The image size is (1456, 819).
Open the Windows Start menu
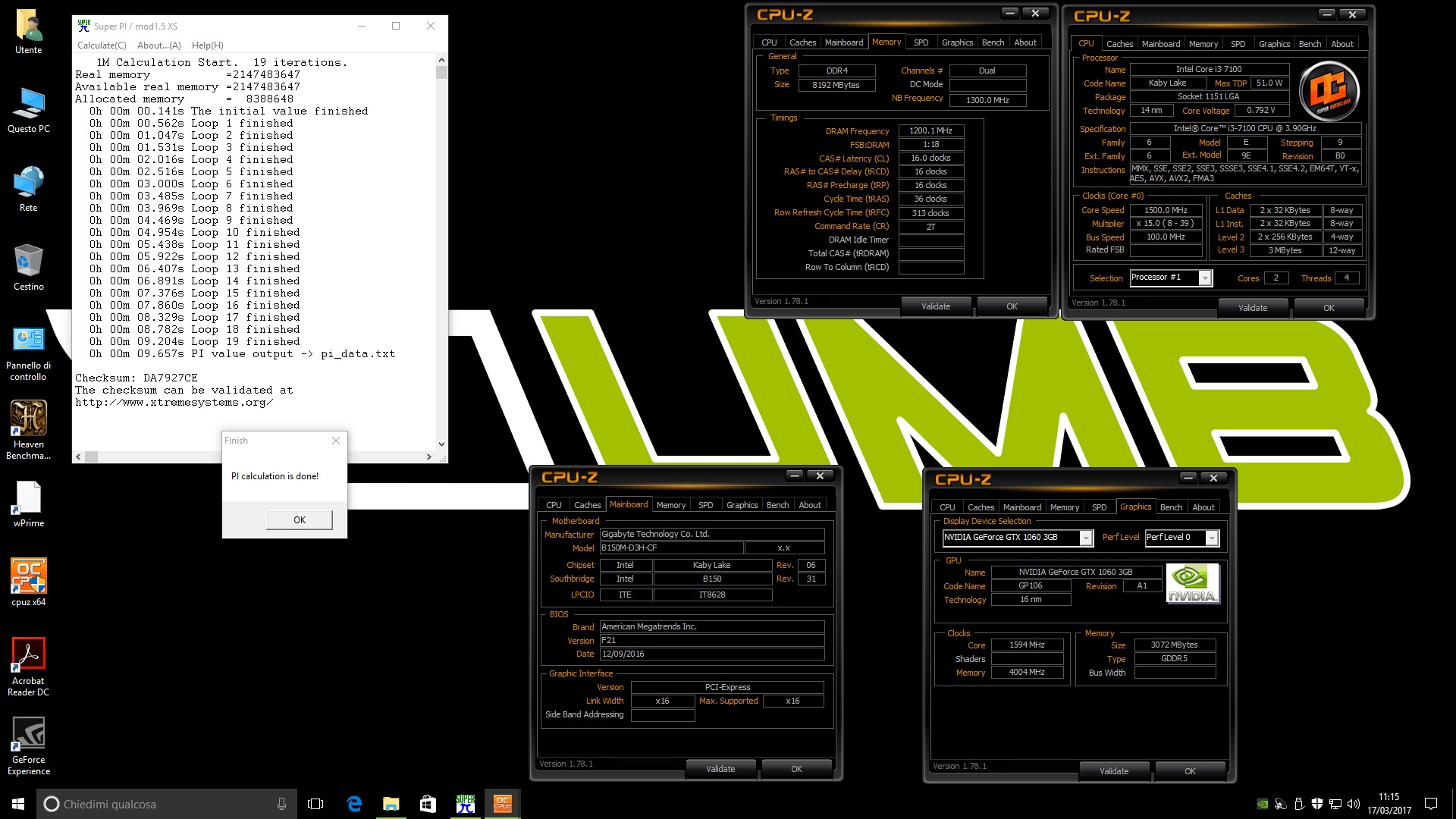pos(18,804)
